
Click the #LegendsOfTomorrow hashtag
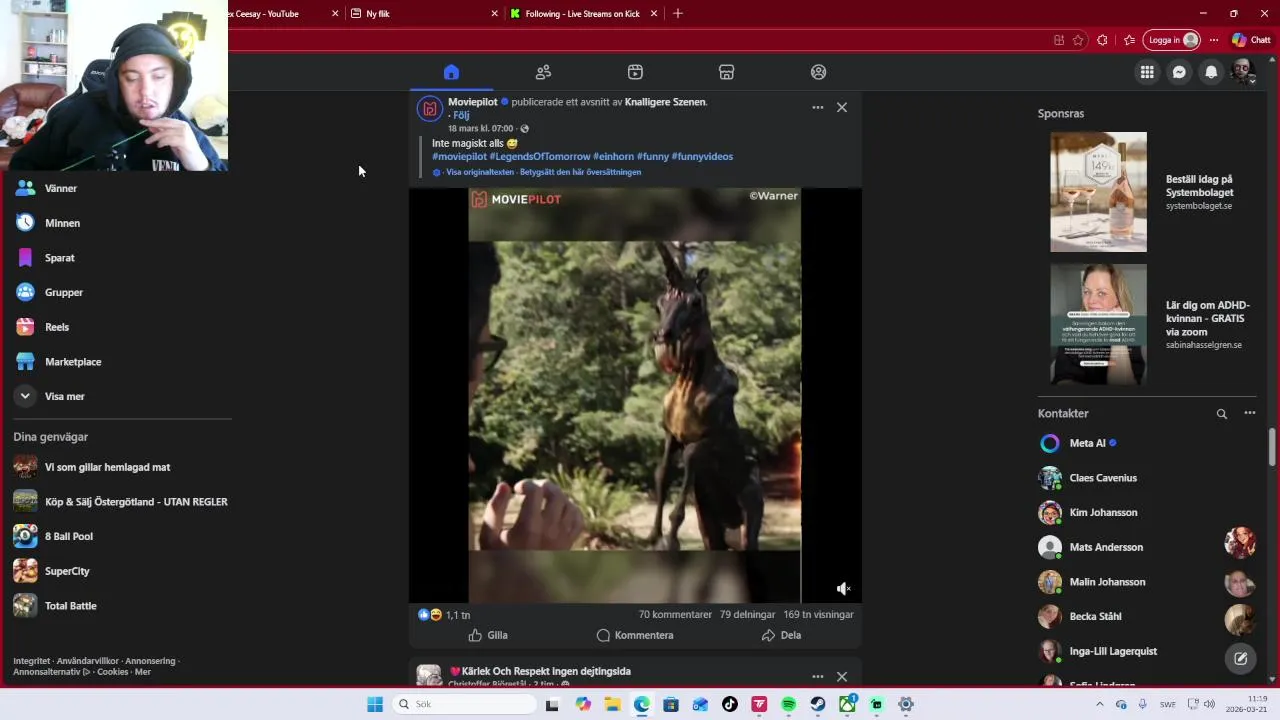click(x=539, y=157)
